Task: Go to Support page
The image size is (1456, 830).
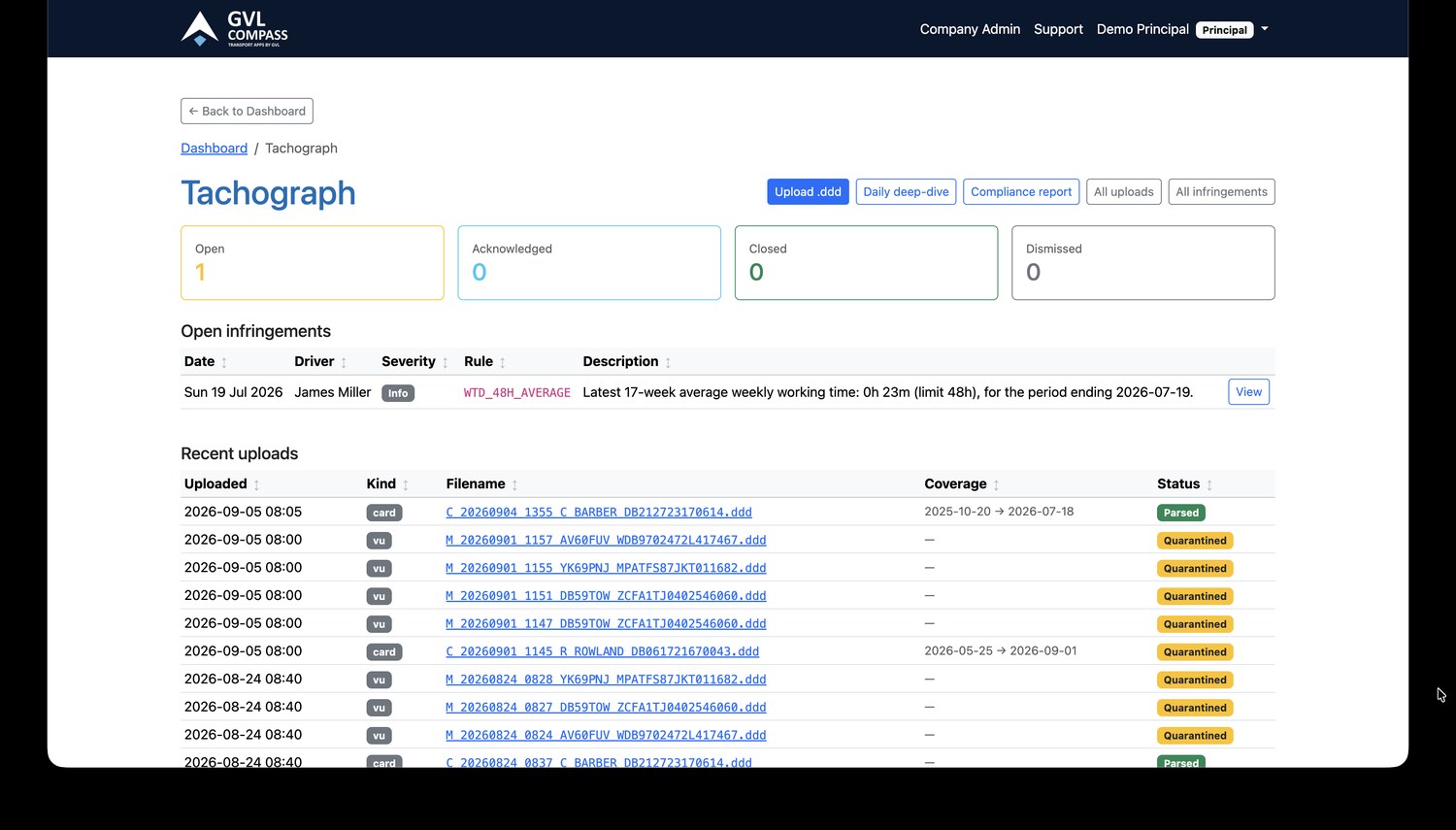Action: coord(1058,29)
